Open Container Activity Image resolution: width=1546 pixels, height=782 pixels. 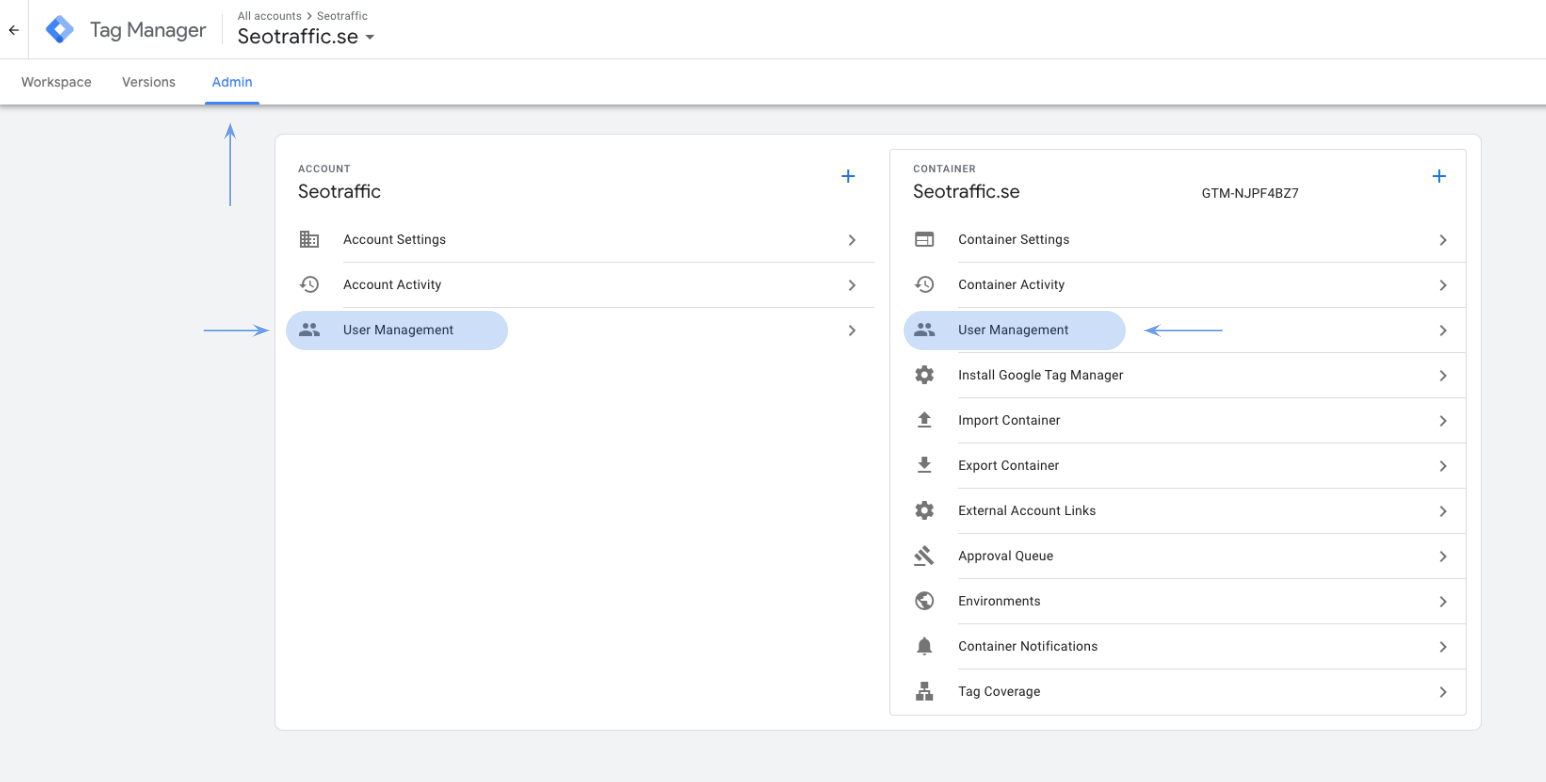pyautogui.click(x=1011, y=285)
